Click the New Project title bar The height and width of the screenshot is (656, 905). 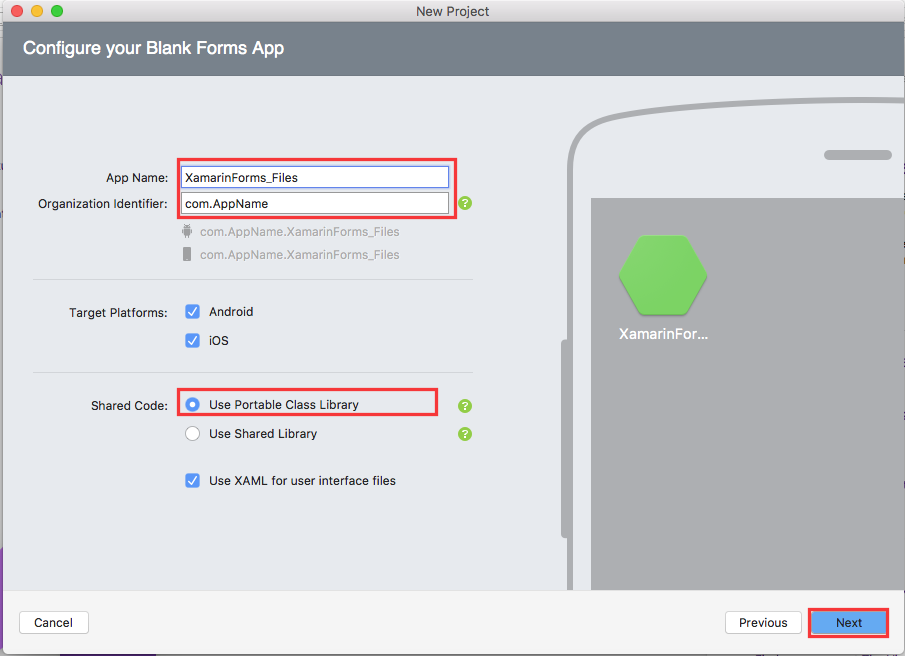[452, 11]
